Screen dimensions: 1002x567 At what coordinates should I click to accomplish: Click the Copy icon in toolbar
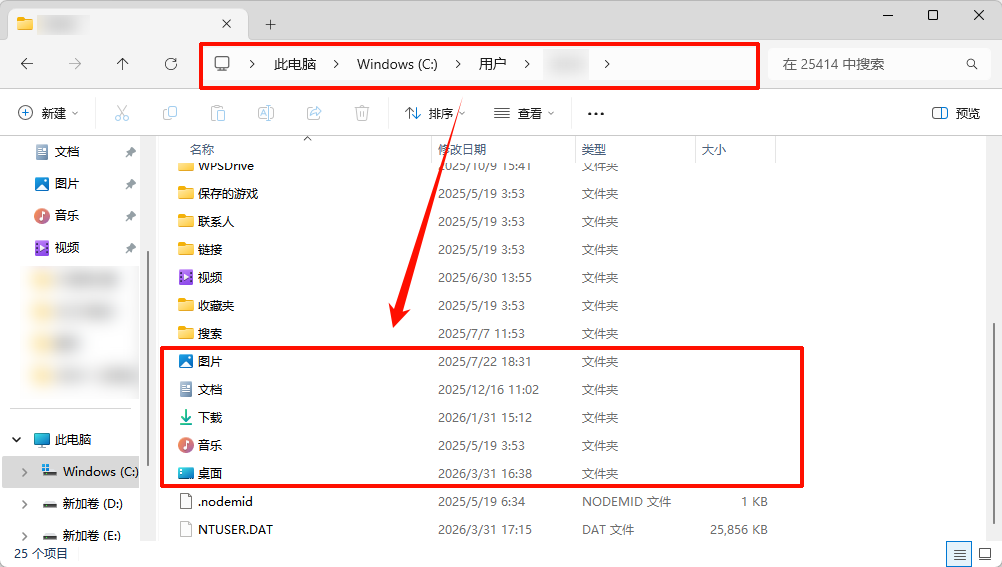click(x=169, y=114)
